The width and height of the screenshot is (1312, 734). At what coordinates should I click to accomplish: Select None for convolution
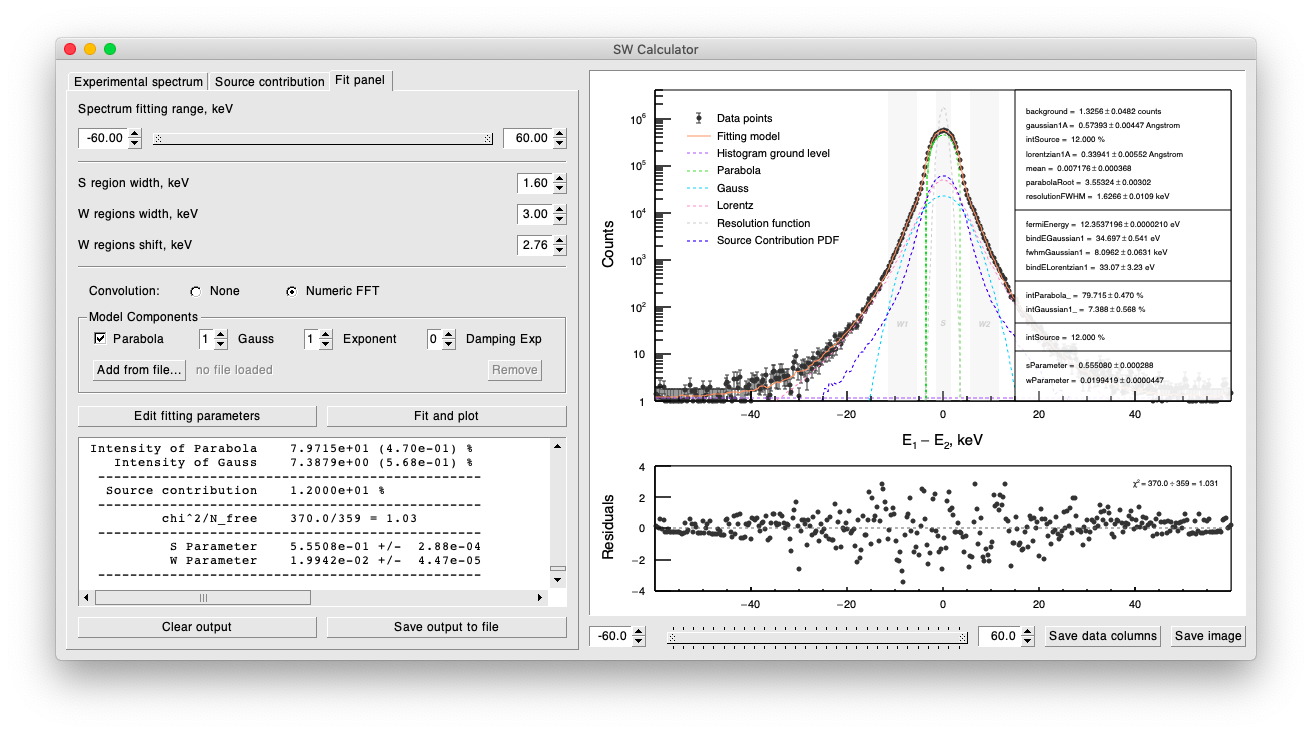point(196,291)
